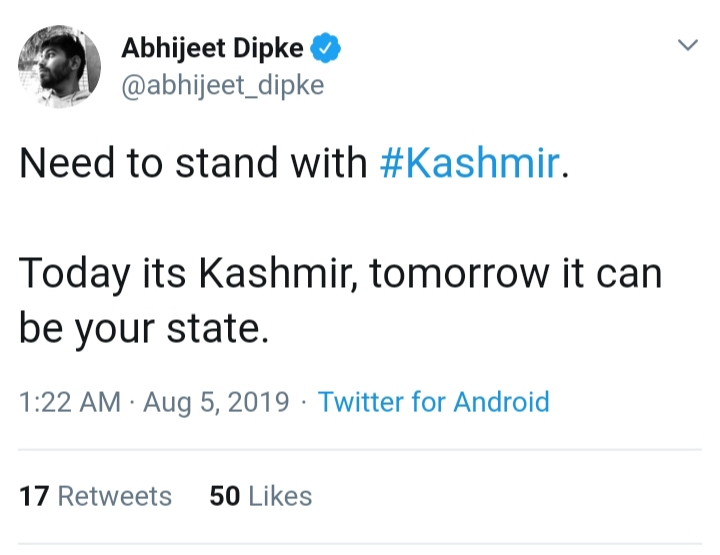Click the word 'Likes' label
Screen dimensions: 720x555
click(280, 496)
